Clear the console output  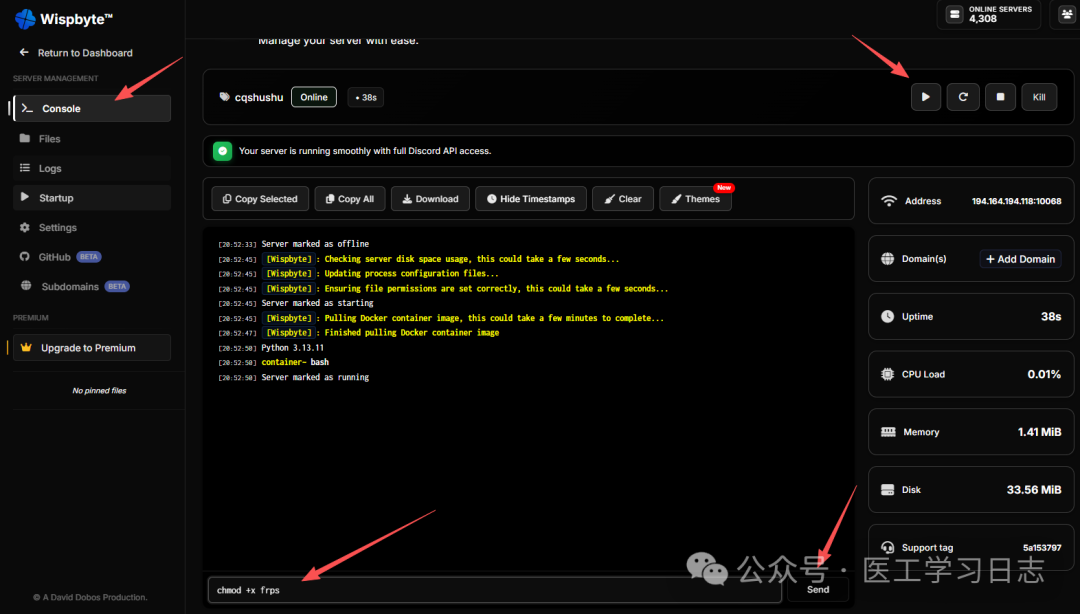pos(623,199)
